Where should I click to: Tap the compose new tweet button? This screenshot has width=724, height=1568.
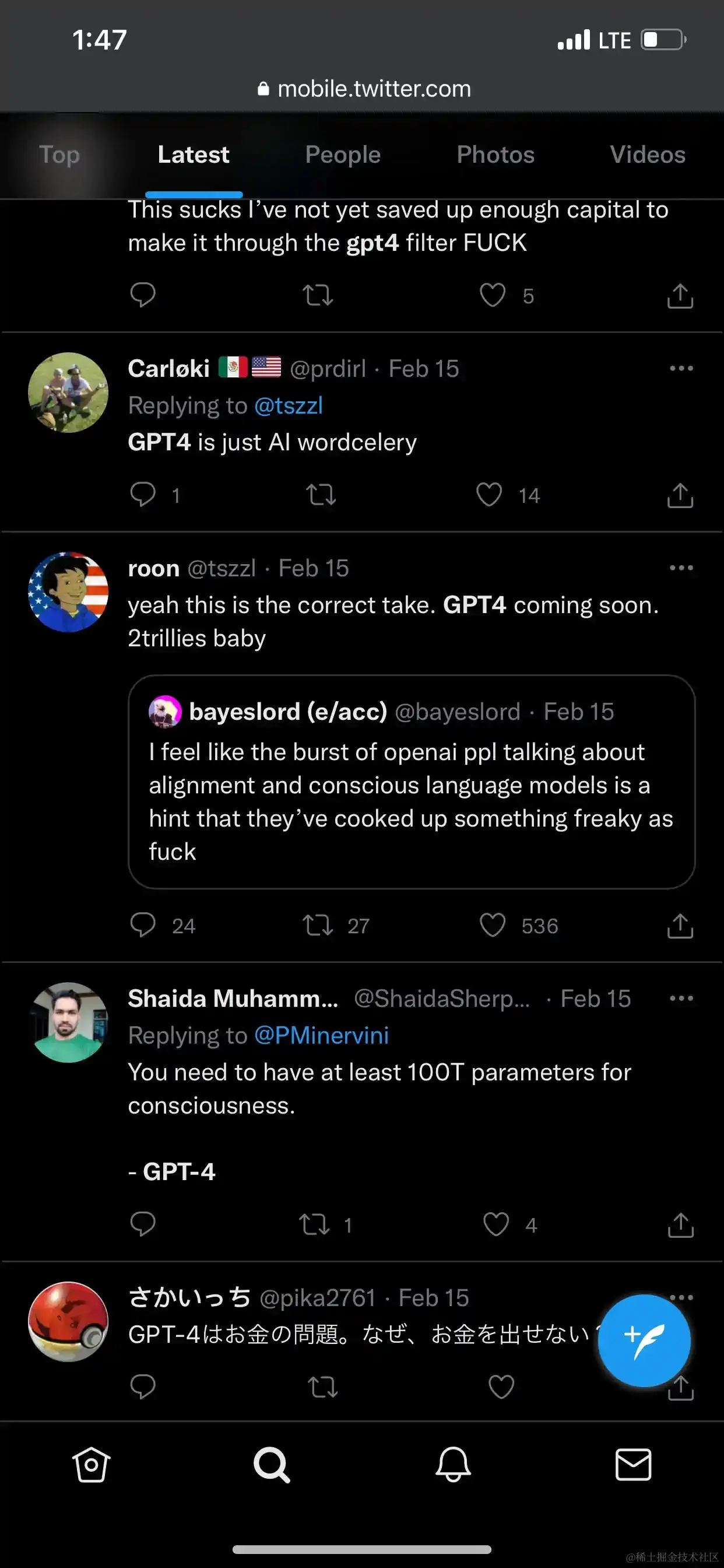coord(644,1341)
